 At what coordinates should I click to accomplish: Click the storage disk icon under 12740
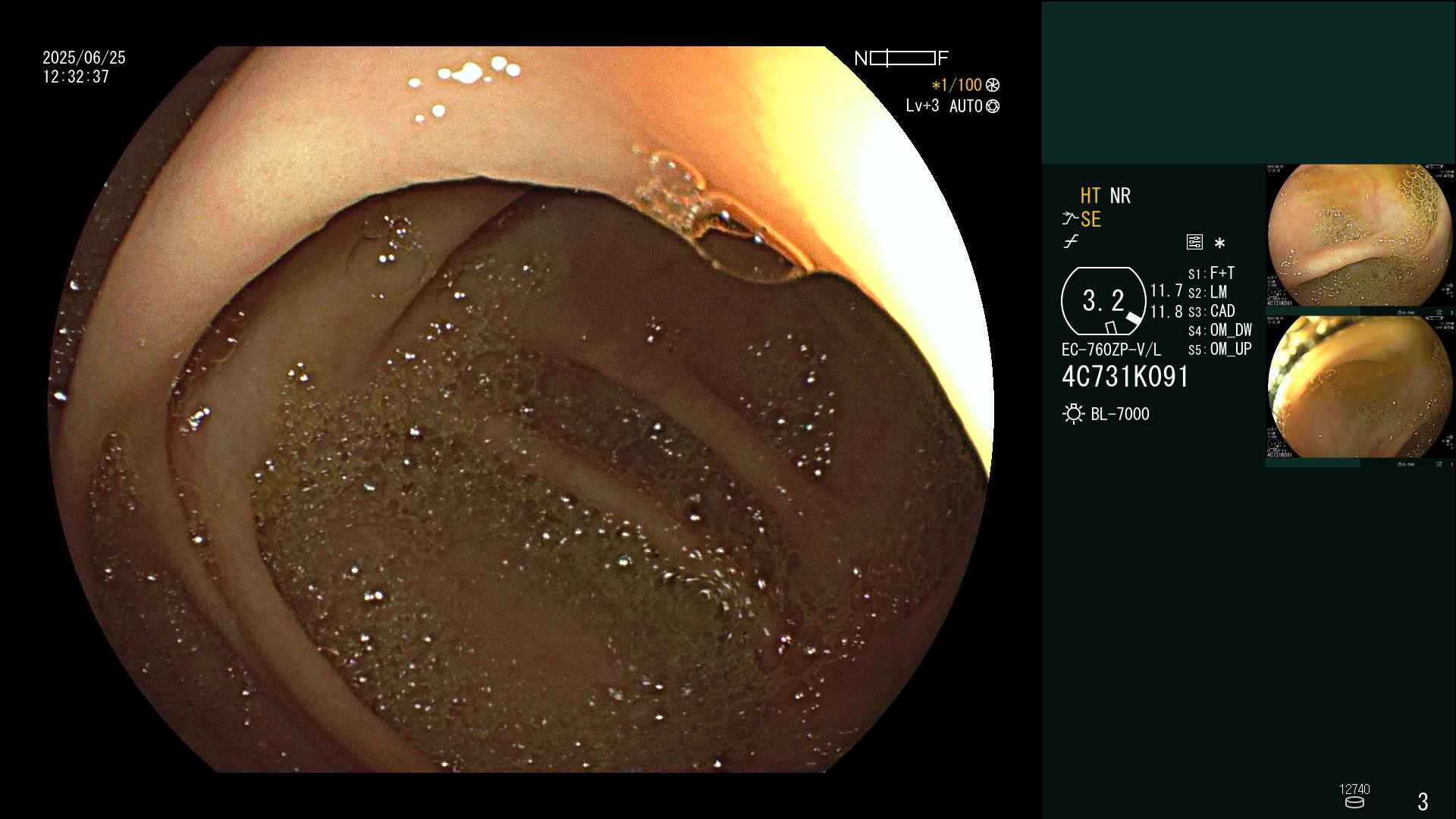click(1354, 802)
